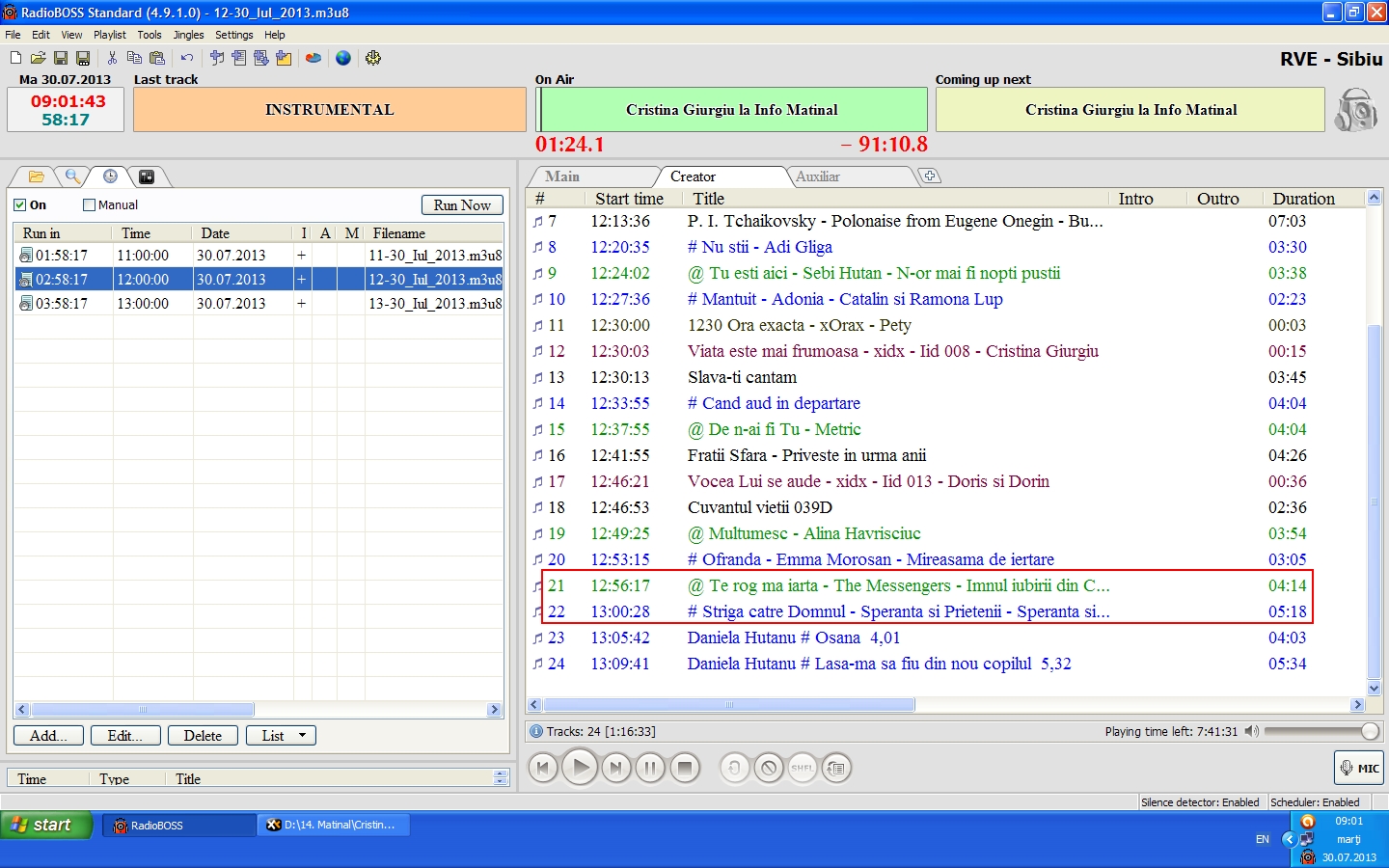1389x868 pixels.
Task: Click the Delete scheduler button
Action: (203, 735)
